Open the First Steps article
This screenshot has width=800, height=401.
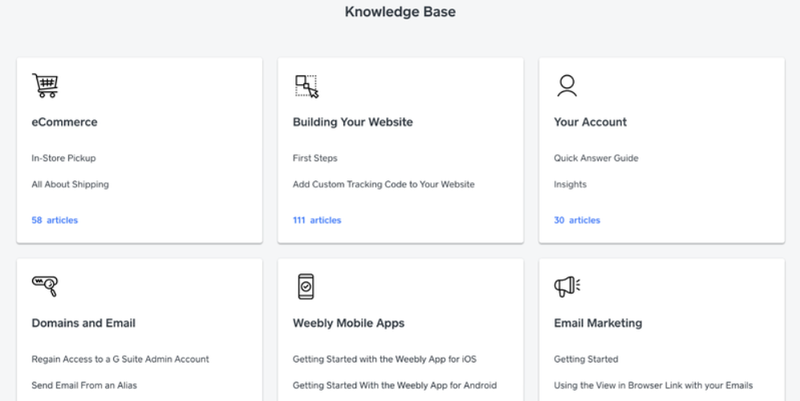click(315, 158)
